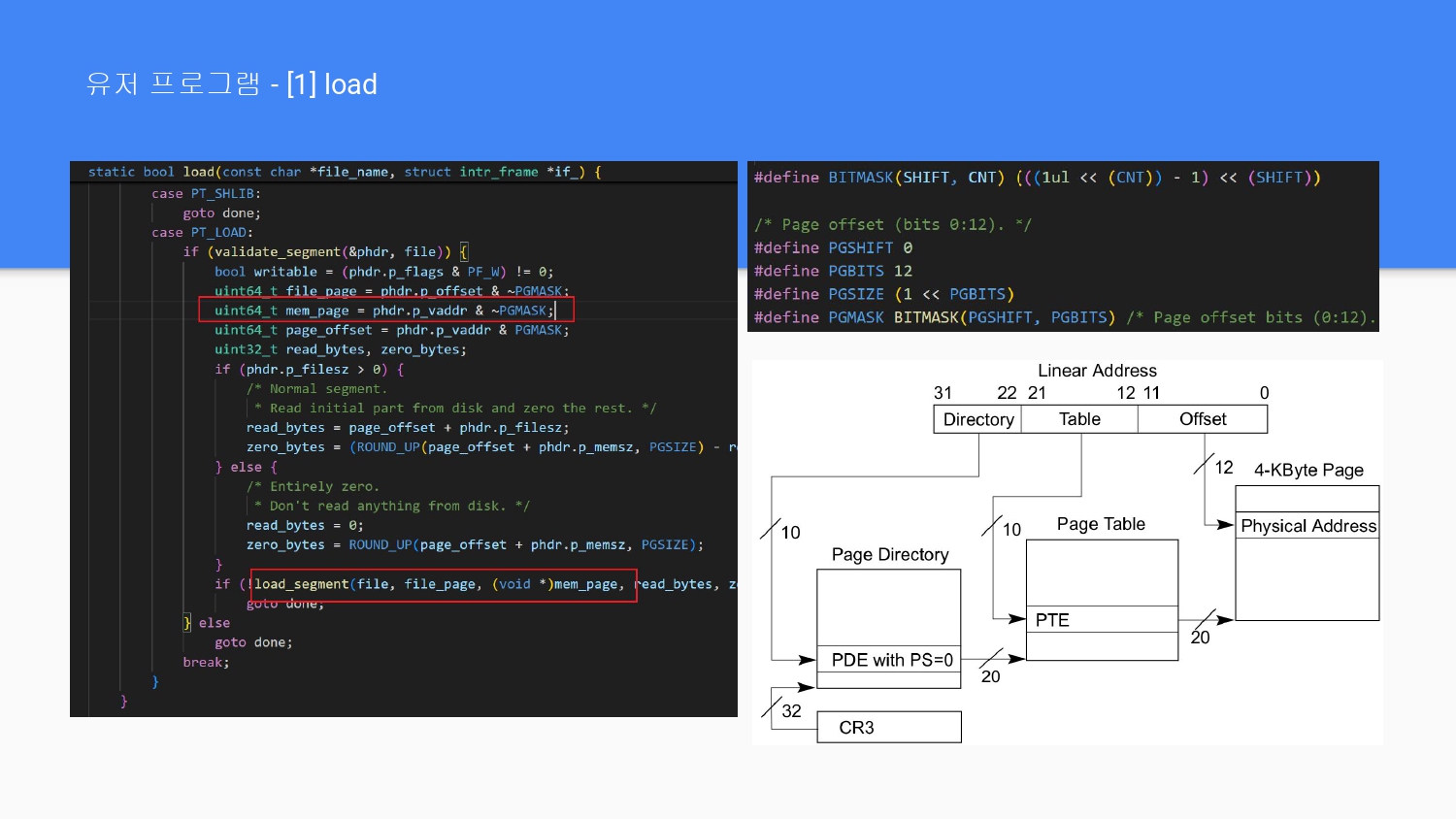1456x819 pixels.
Task: Click the 'static bool load' function signature line
Action: click(345, 172)
